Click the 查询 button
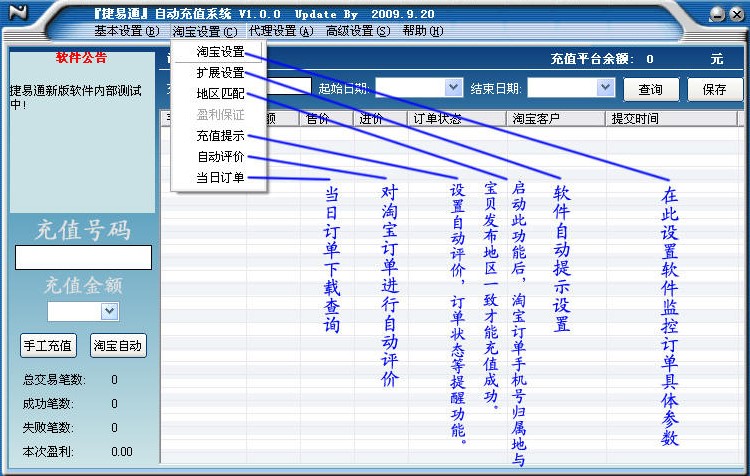This screenshot has width=750, height=476. (651, 89)
